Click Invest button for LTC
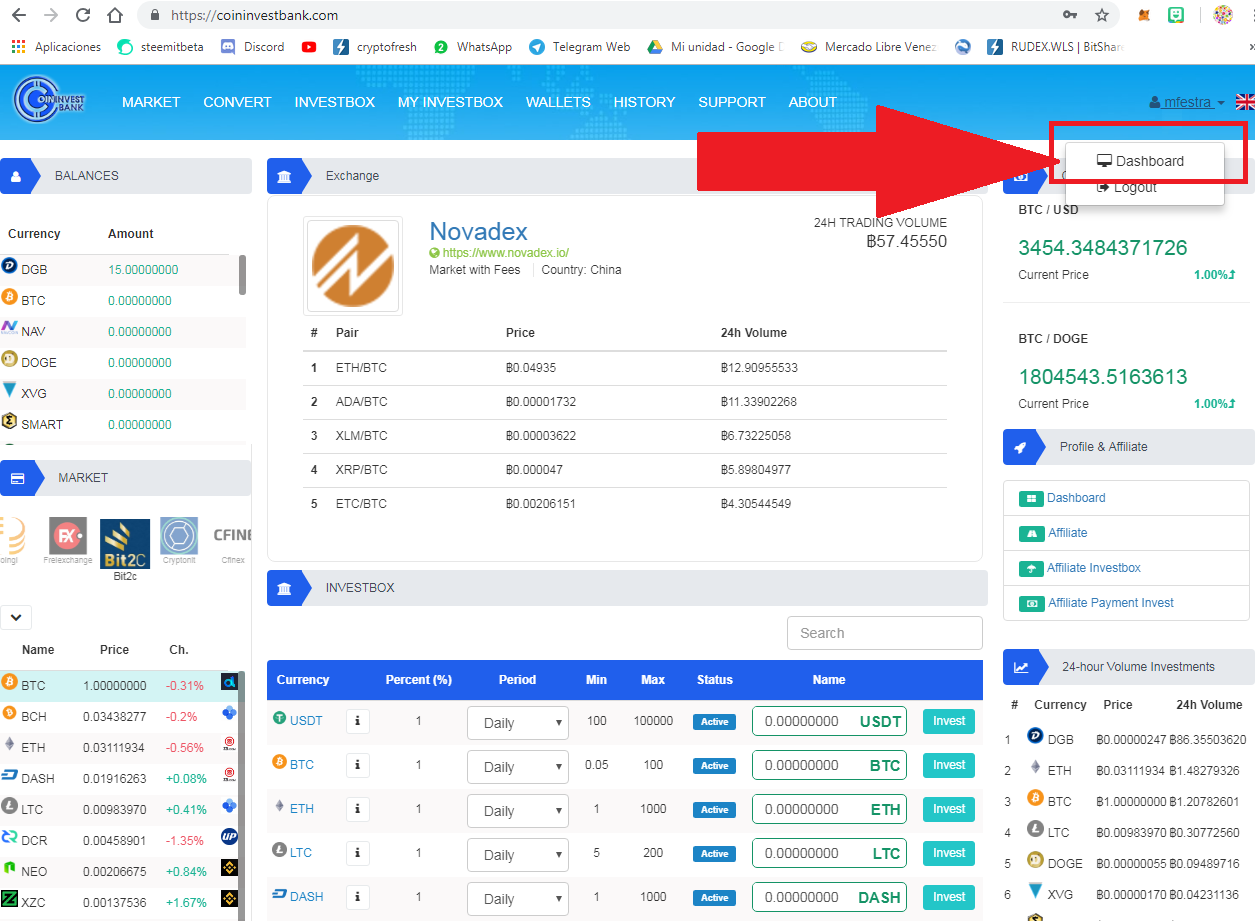The image size is (1255, 921). (949, 853)
